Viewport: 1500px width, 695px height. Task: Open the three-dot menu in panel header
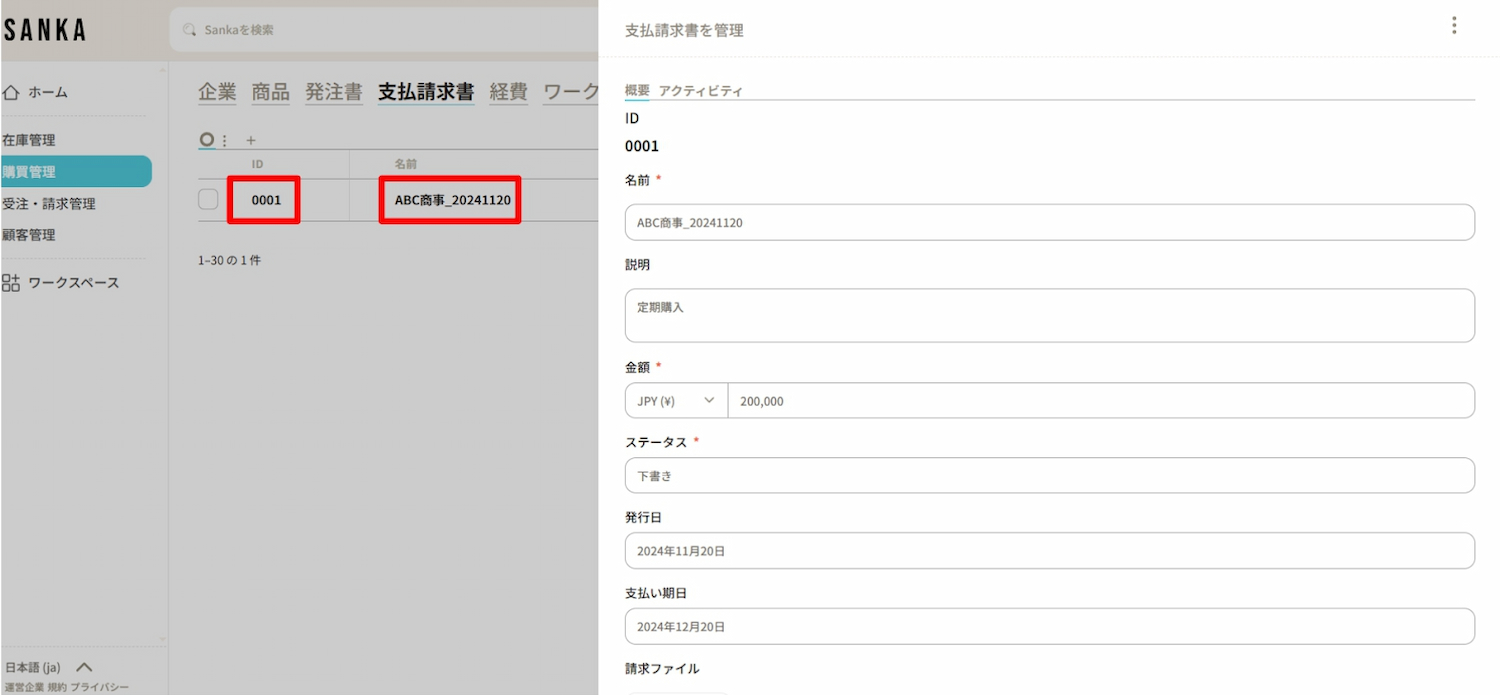(1454, 26)
